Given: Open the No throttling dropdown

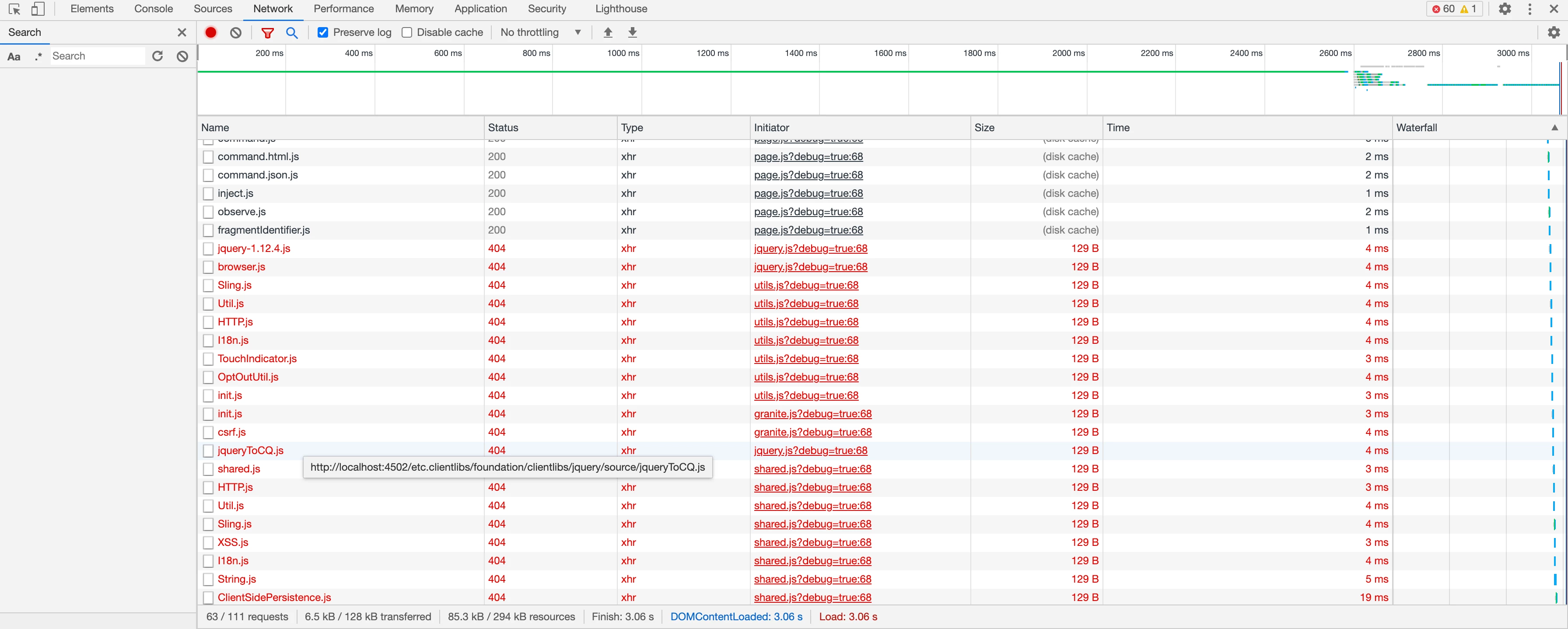Looking at the screenshot, I should [540, 32].
